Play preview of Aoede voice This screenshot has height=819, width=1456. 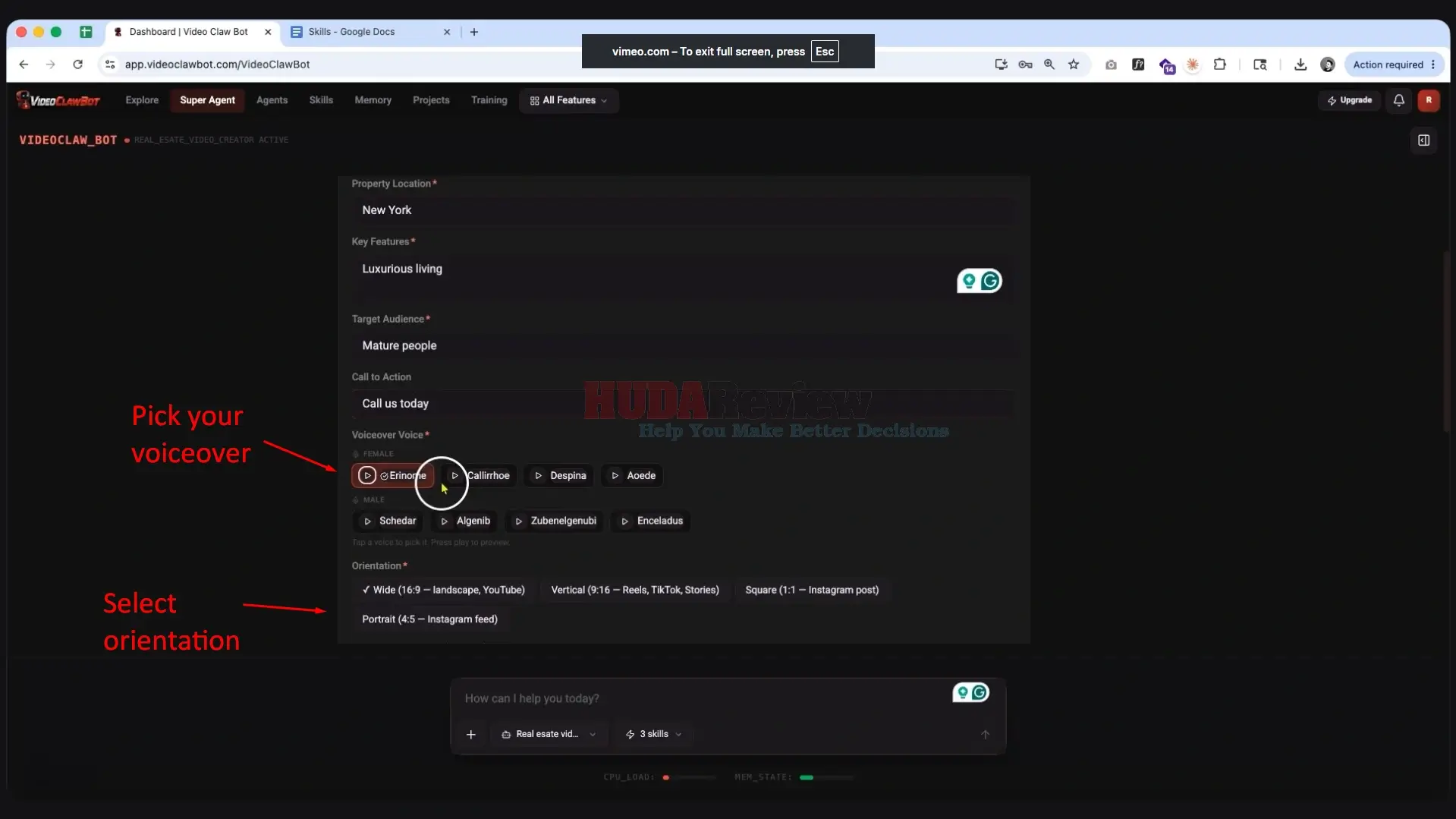point(615,476)
